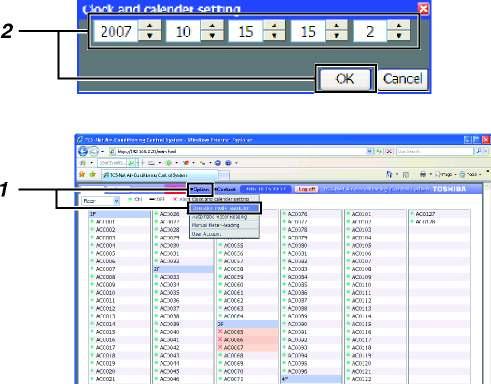Screen dimensions: 491x384
Task: Select unit AC0035
Action: tap(170, 293)
